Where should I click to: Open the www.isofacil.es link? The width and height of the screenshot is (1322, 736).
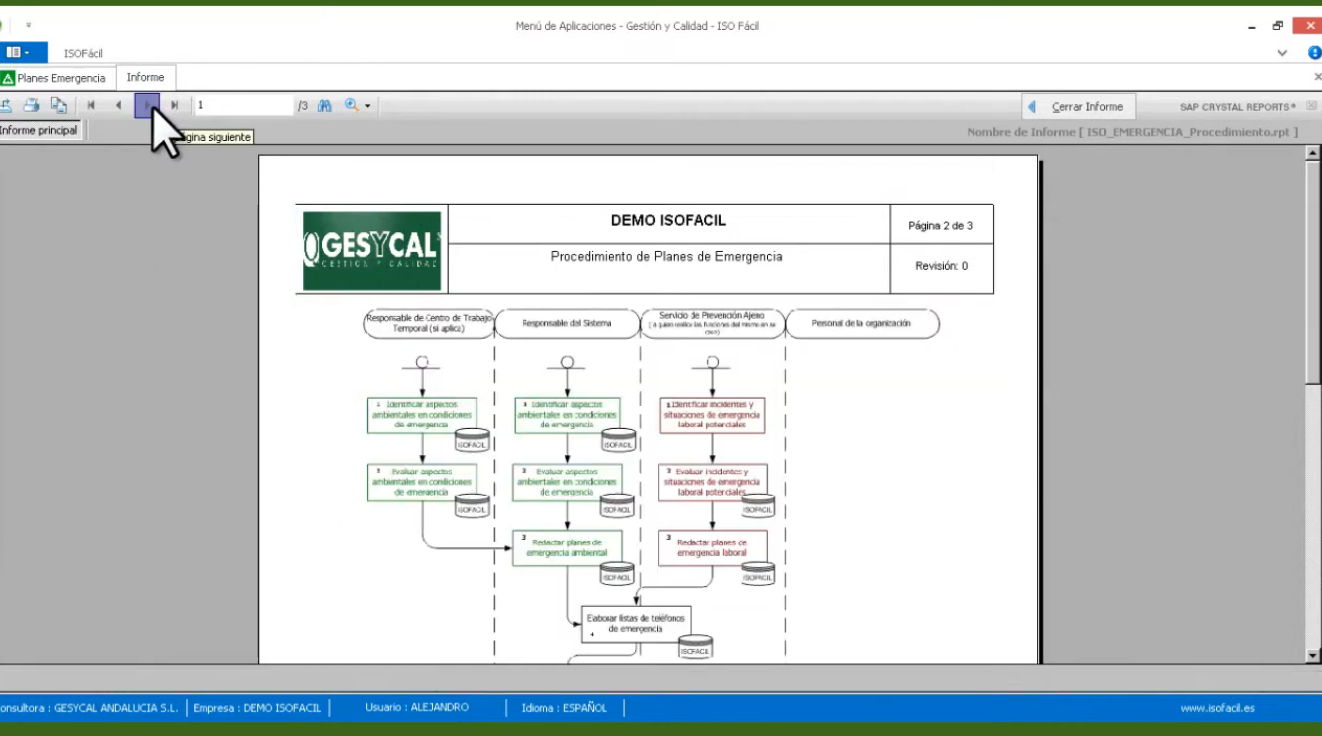tap(1217, 708)
